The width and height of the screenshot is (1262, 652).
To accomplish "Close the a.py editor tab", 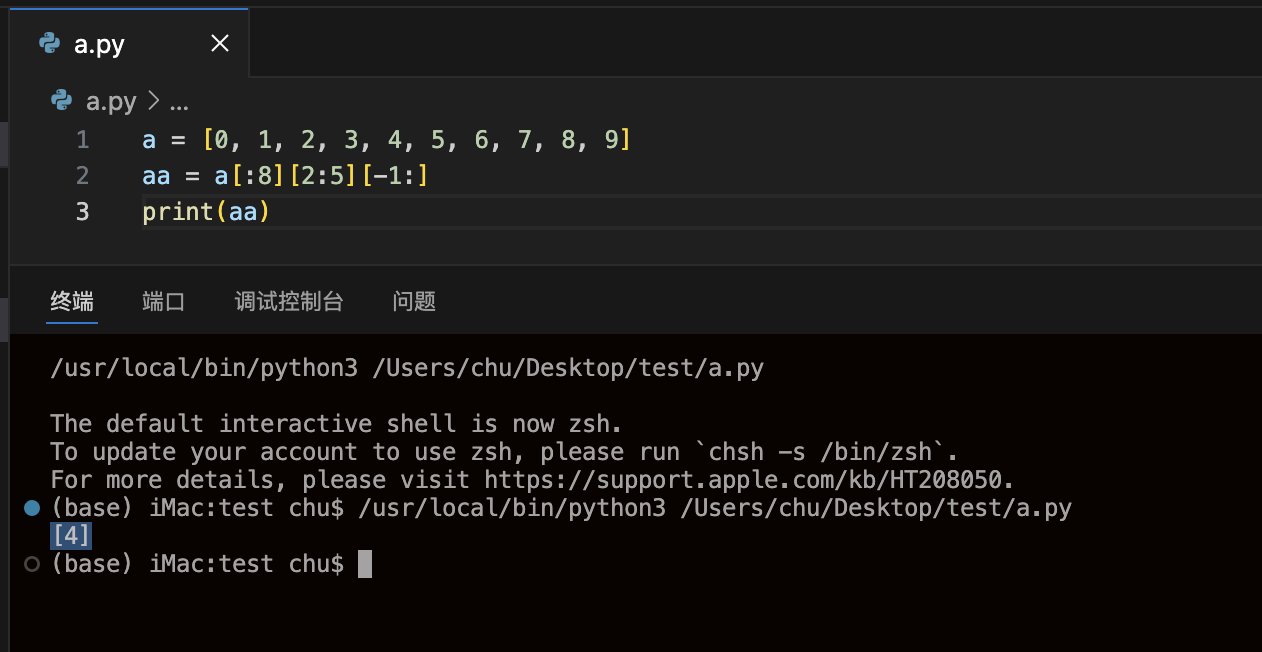I will tap(220, 43).
